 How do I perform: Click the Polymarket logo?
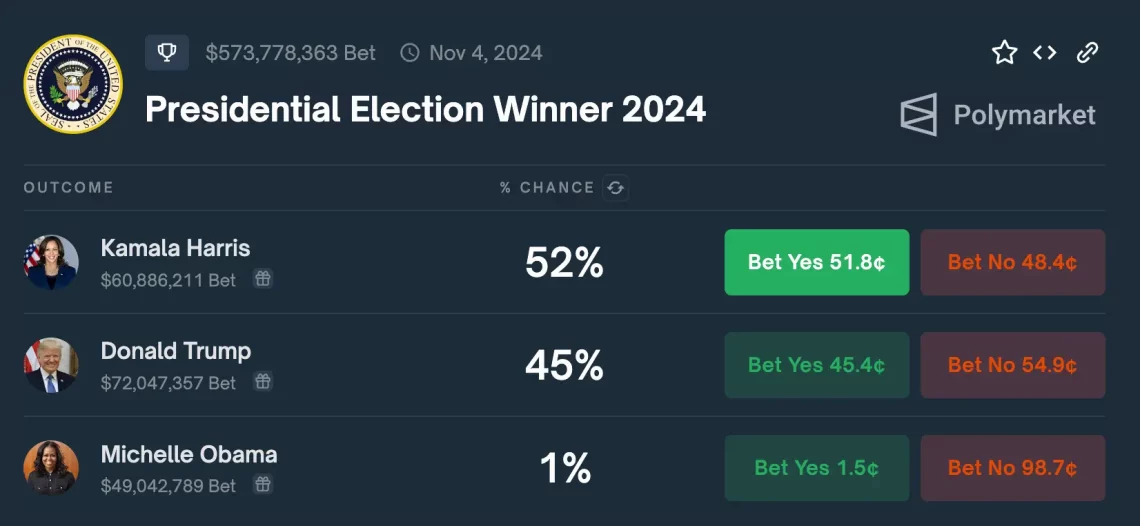998,115
